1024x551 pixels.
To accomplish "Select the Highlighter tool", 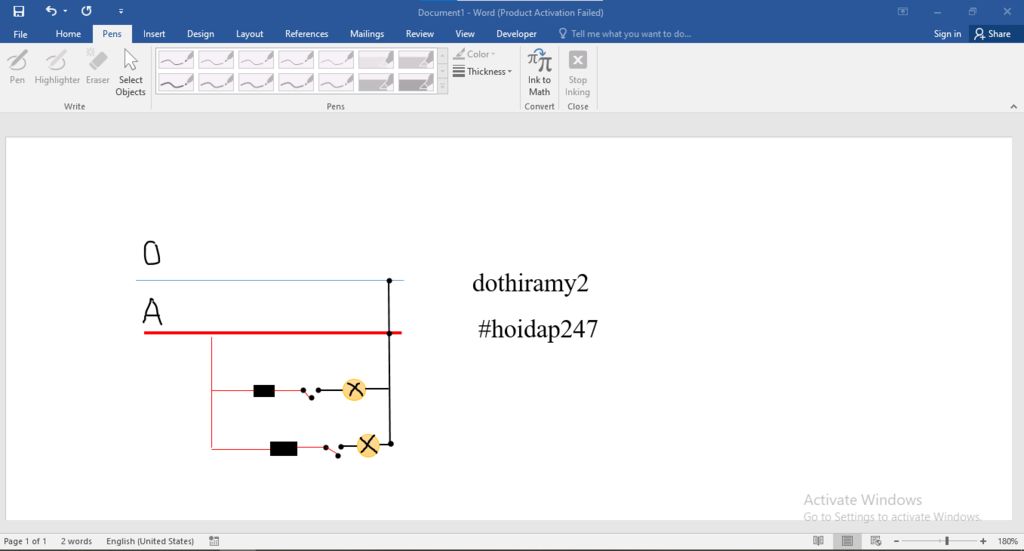I will [x=57, y=67].
